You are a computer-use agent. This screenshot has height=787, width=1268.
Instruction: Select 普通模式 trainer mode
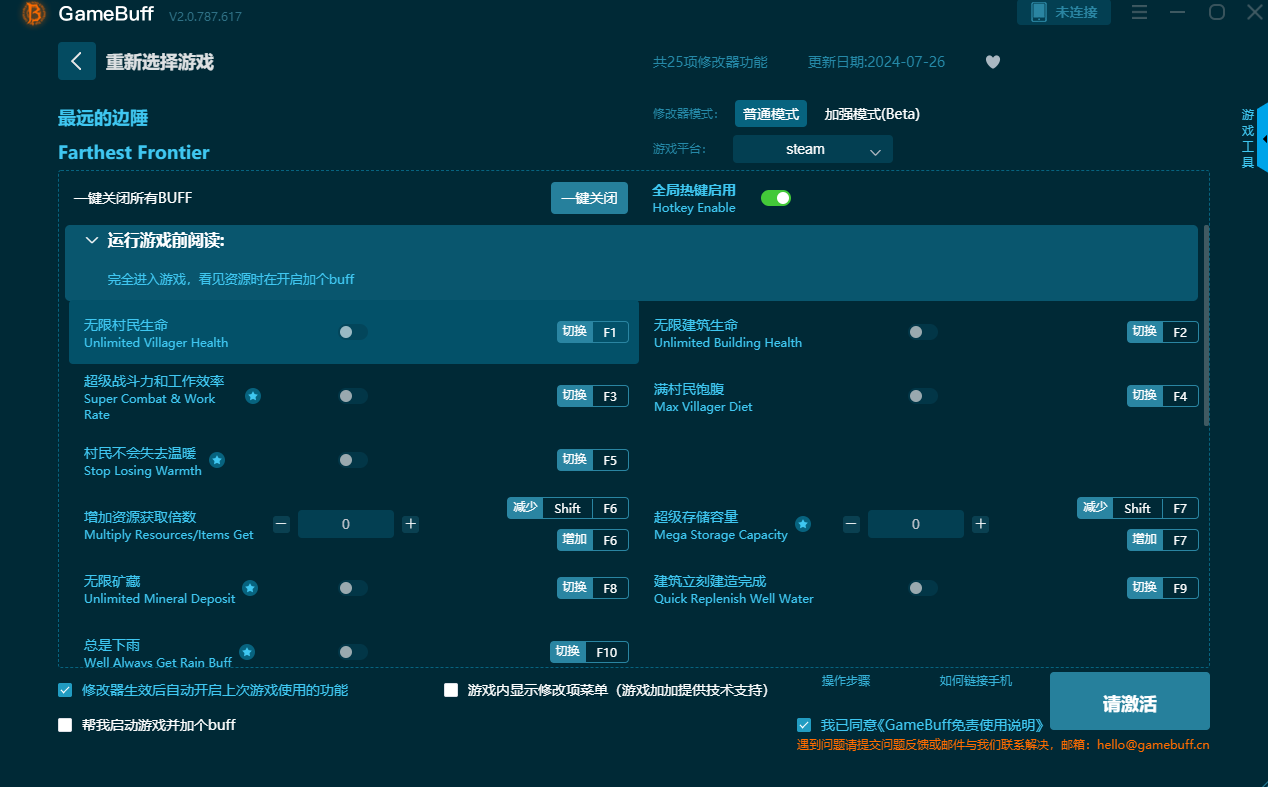coord(771,114)
